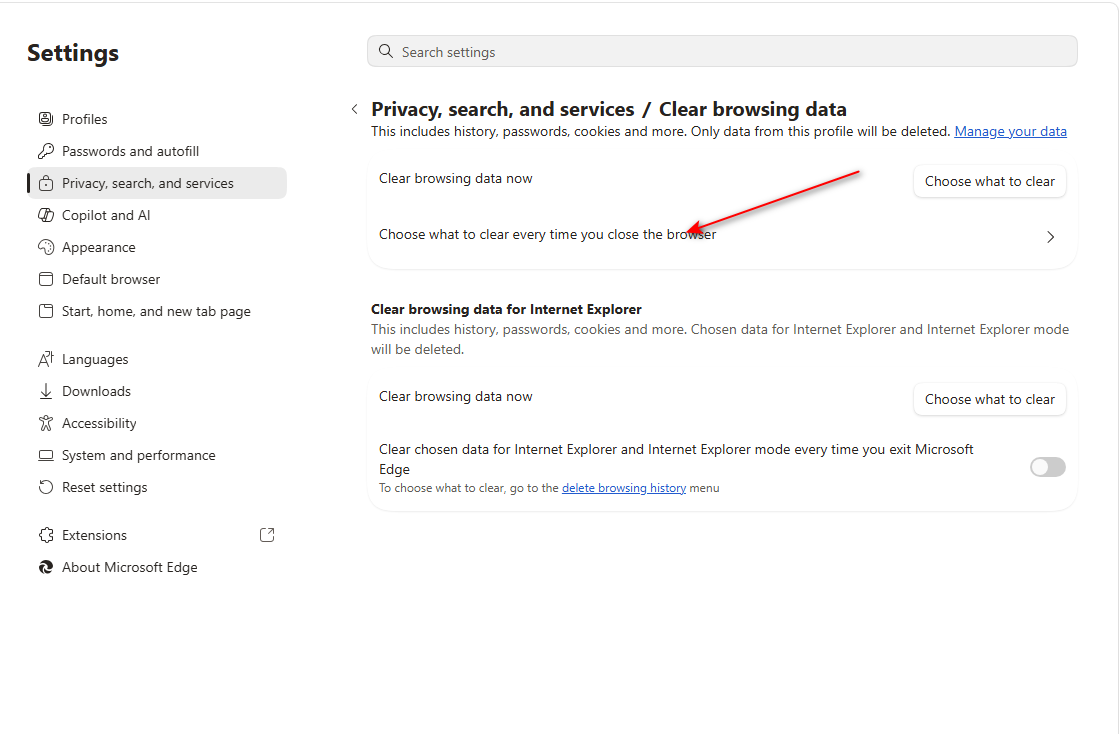Click Privacy, search, and services breadcrumb

pyautogui.click(x=502, y=109)
